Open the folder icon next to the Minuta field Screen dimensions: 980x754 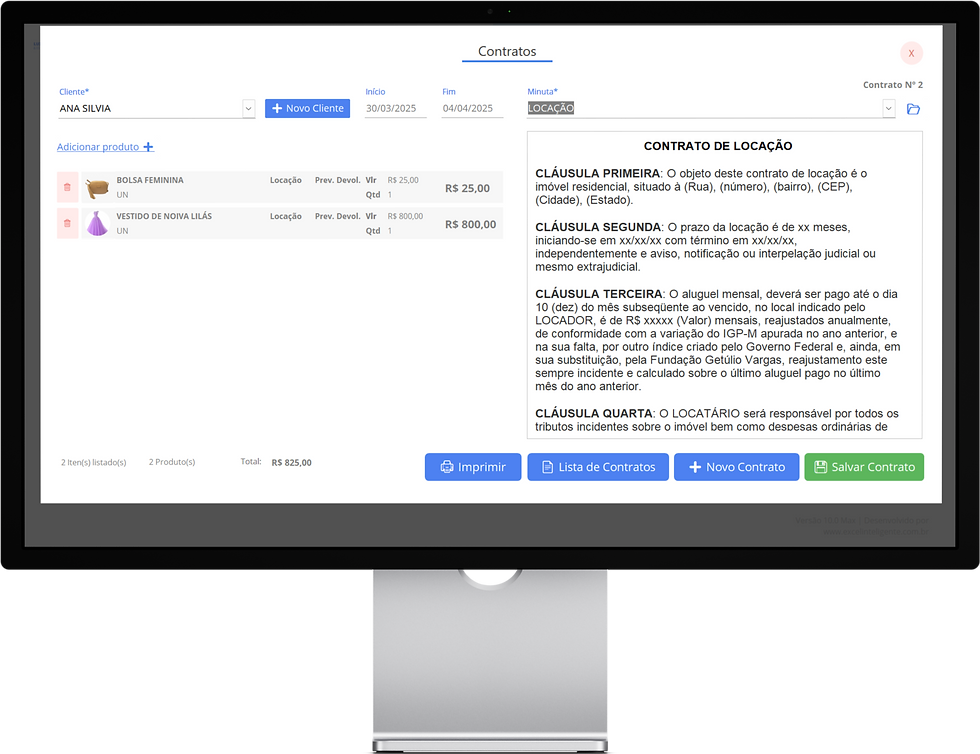pyautogui.click(x=912, y=108)
